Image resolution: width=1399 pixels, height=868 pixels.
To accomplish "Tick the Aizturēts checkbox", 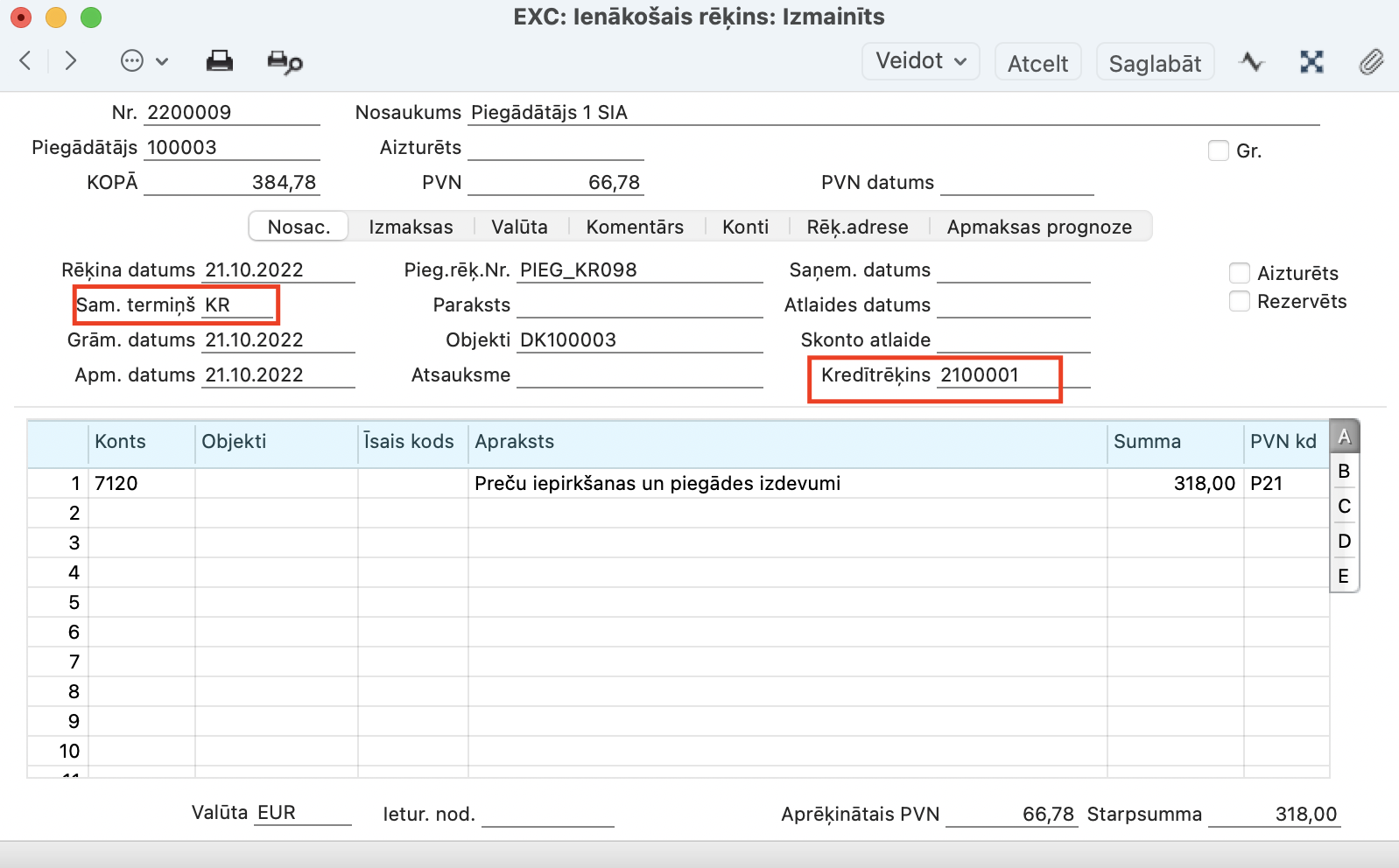I will pos(1239,273).
